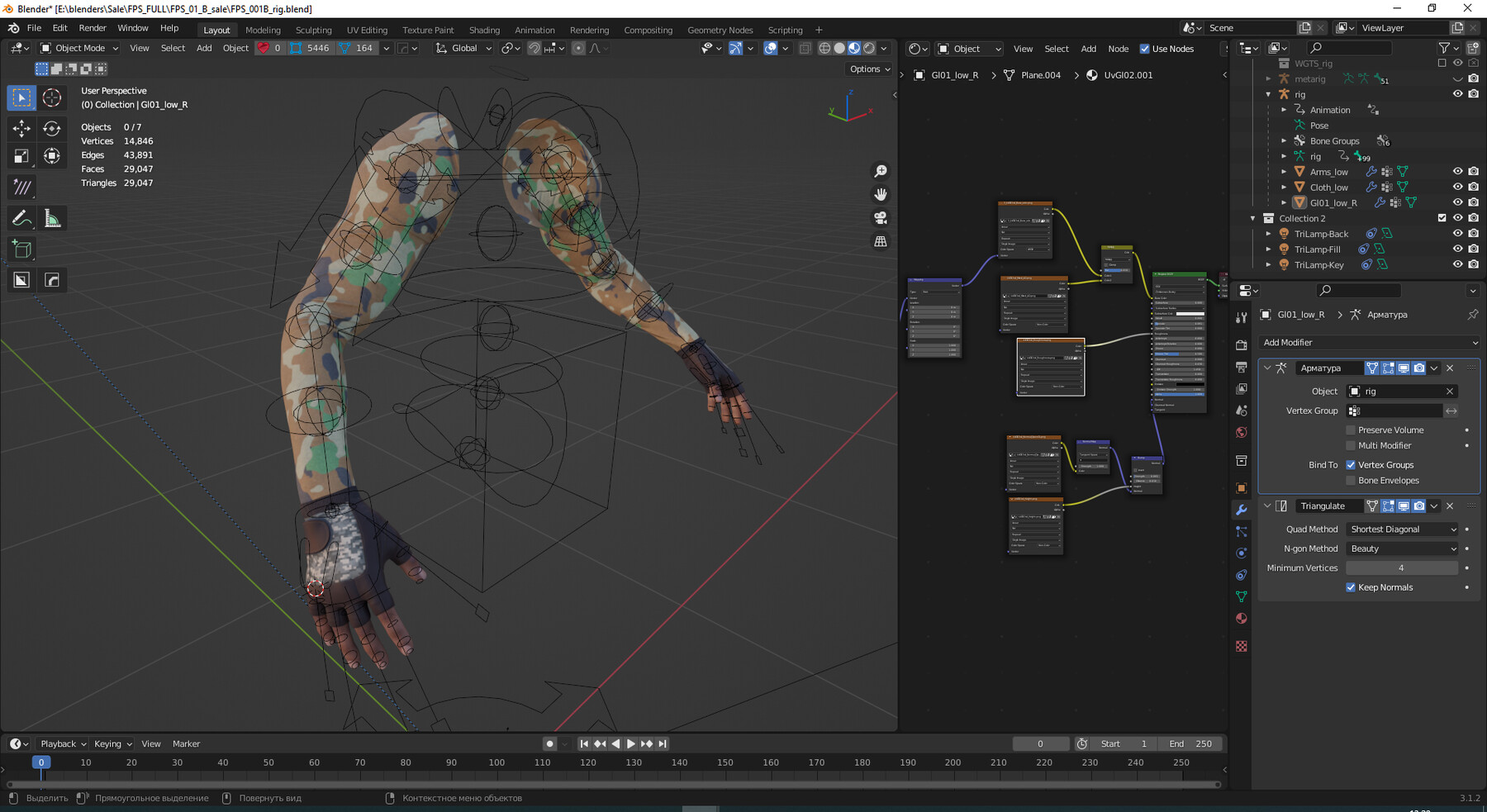Open the Modifier properties wrench tab
Screen dimensions: 1487x812
(1241, 510)
